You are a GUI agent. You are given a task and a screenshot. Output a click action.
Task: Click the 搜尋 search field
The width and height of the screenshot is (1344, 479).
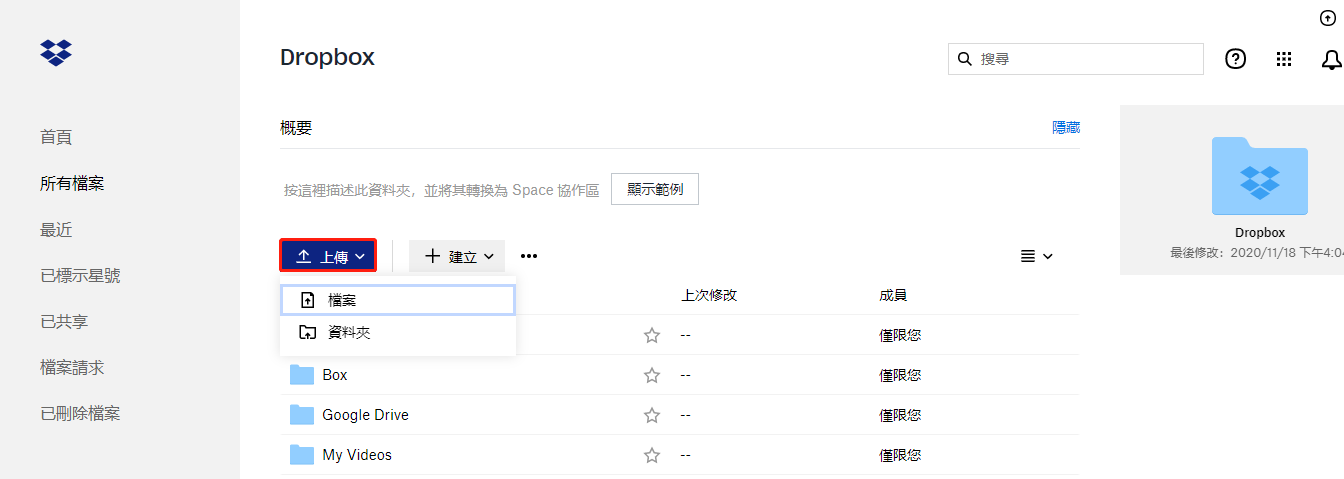pos(1085,59)
